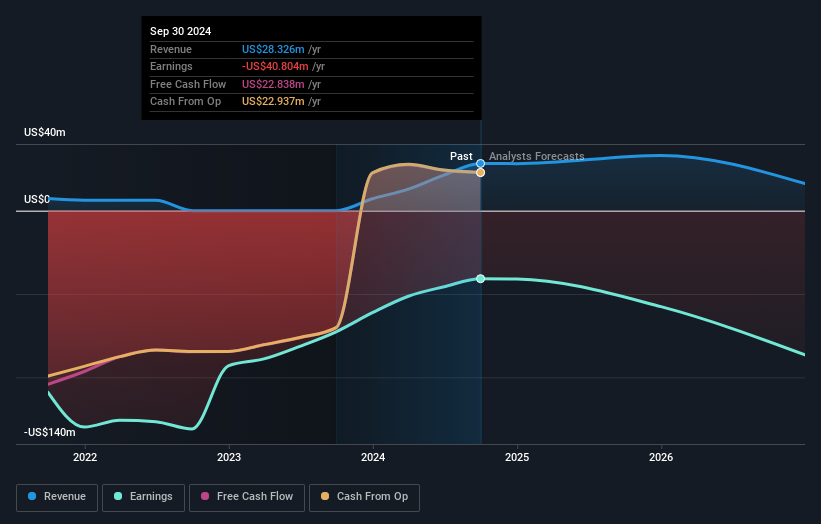Click the -US$40.804m earnings value in tooltip

pos(275,66)
